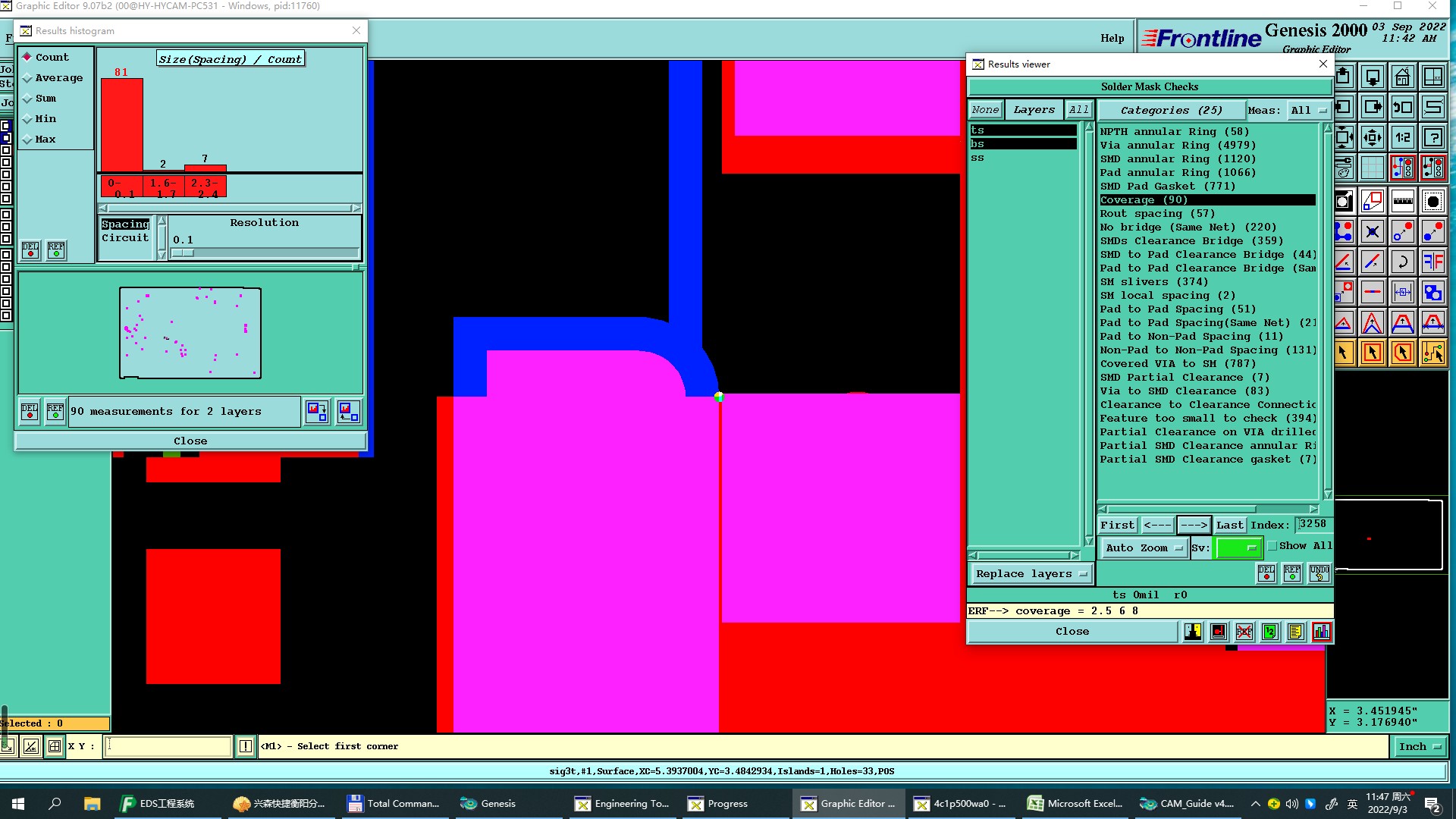Image resolution: width=1456 pixels, height=819 pixels.
Task: Select the Average radio option
Action: (x=28, y=78)
